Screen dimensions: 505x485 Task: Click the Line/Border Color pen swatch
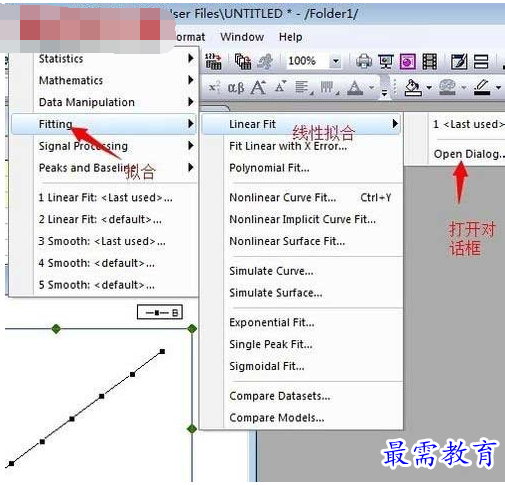click(483, 88)
